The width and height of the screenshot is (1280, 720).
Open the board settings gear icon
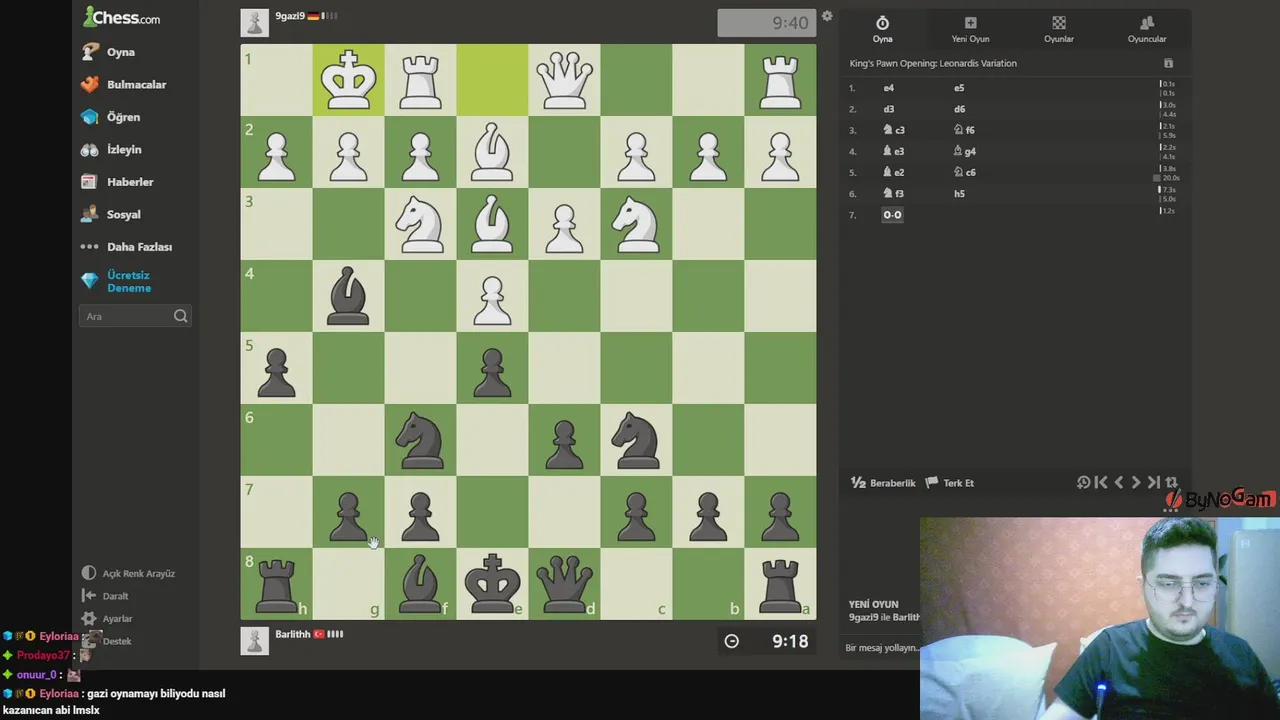(827, 16)
